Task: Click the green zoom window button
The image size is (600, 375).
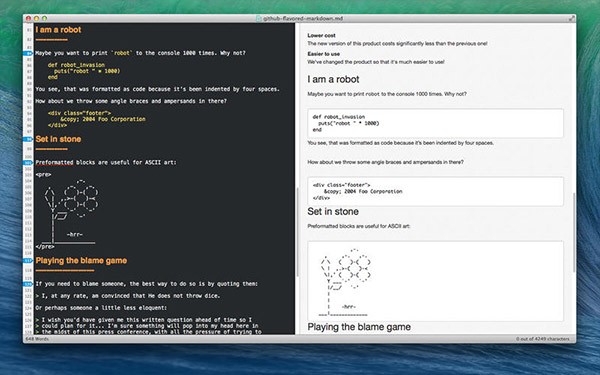Action: pyautogui.click(x=44, y=18)
